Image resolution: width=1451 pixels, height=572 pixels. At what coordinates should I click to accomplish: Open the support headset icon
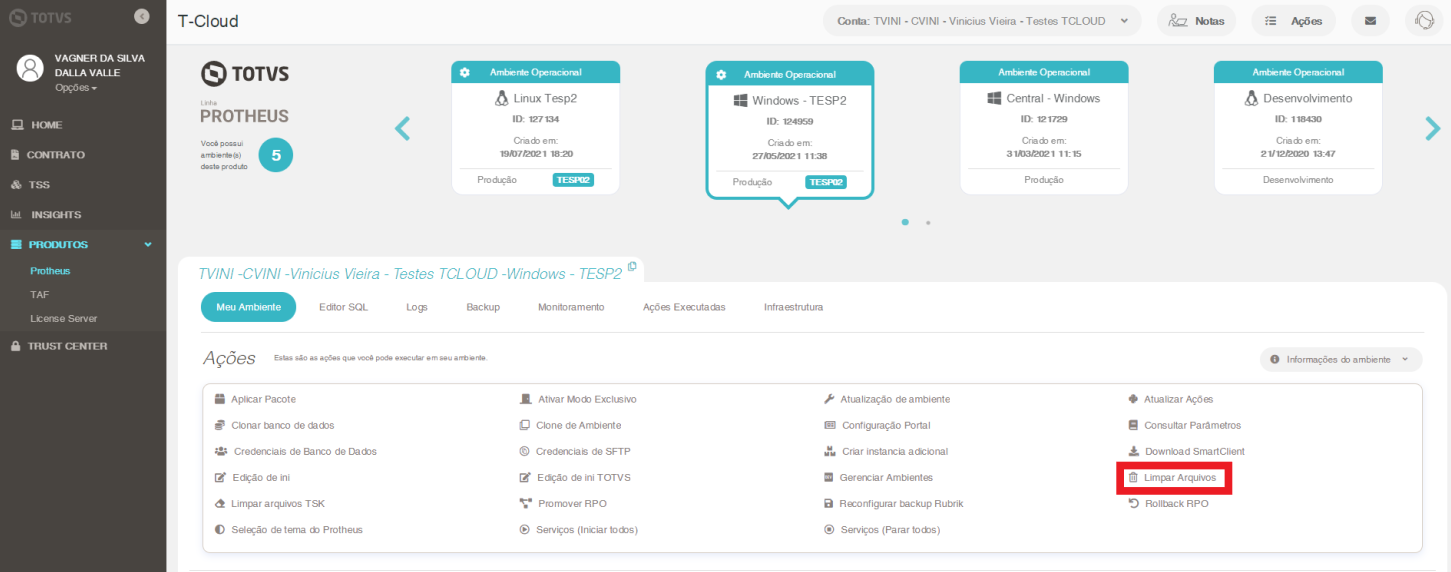pos(1425,20)
